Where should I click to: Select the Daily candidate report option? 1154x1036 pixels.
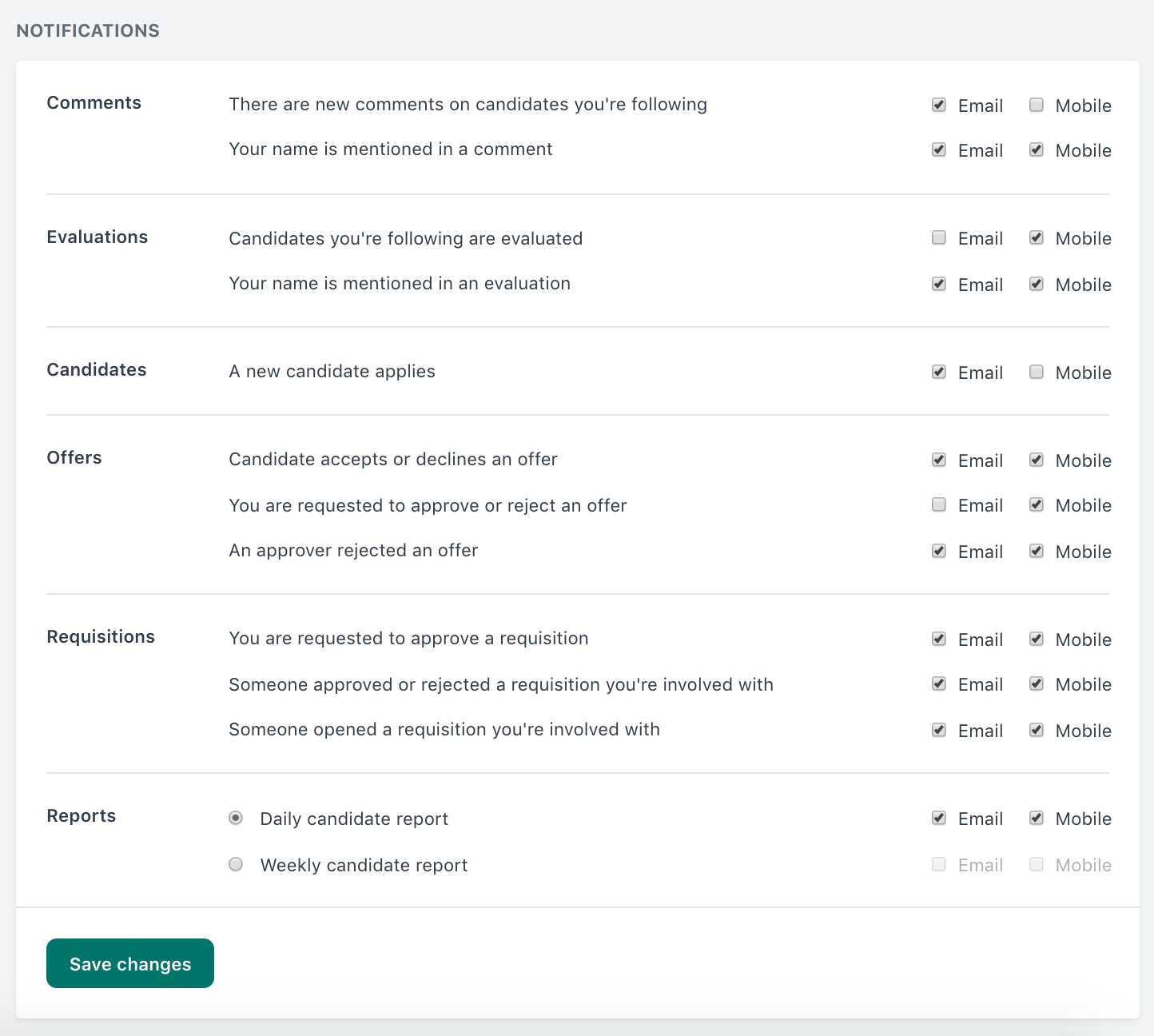point(235,819)
